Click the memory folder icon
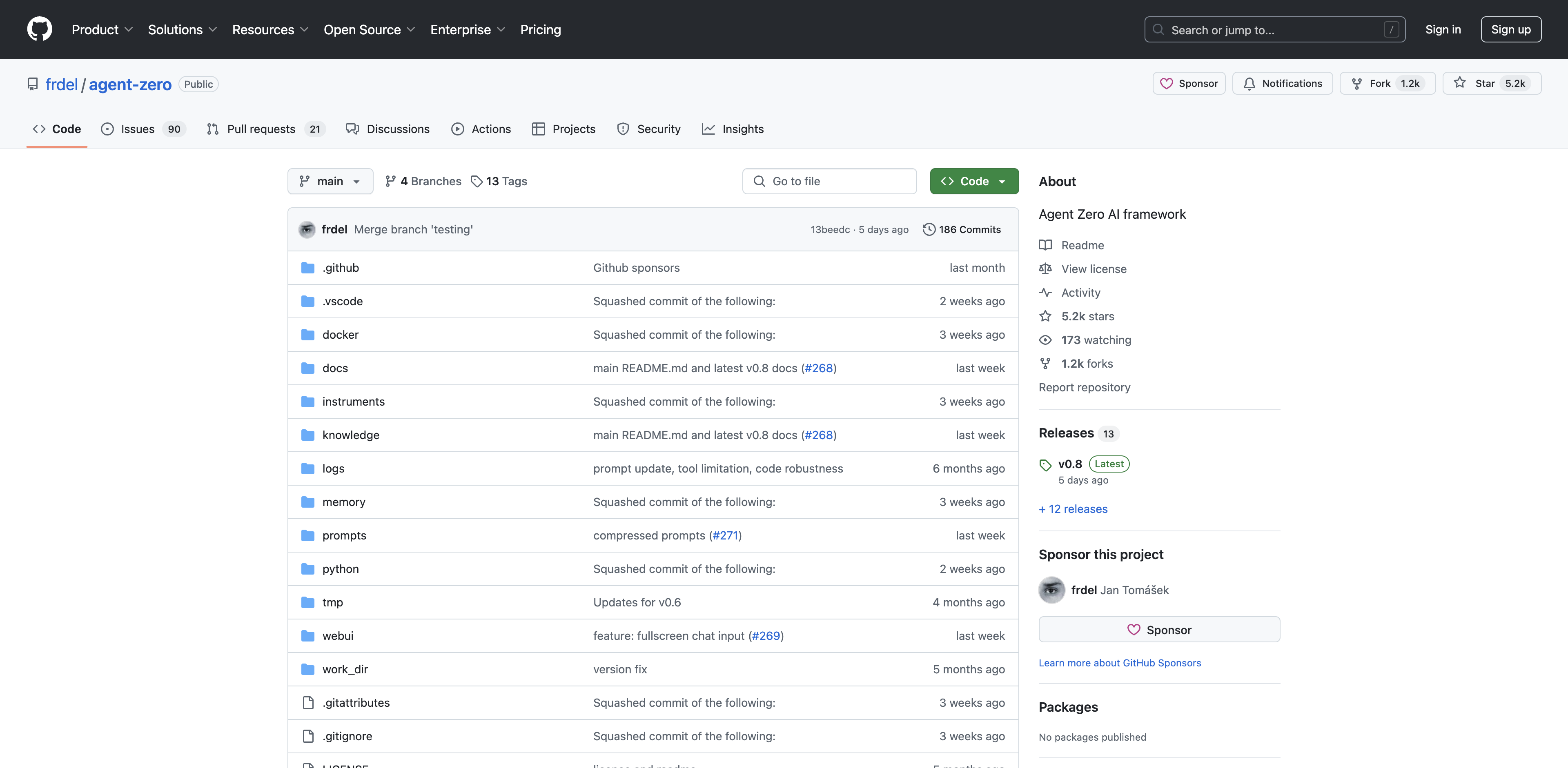1568x768 pixels. pyautogui.click(x=308, y=502)
